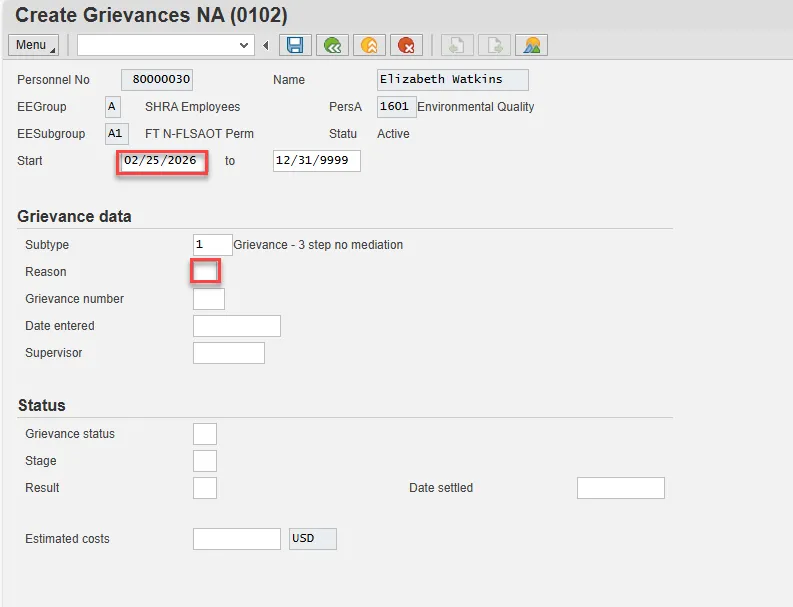Click the next record icon

(x=494, y=45)
